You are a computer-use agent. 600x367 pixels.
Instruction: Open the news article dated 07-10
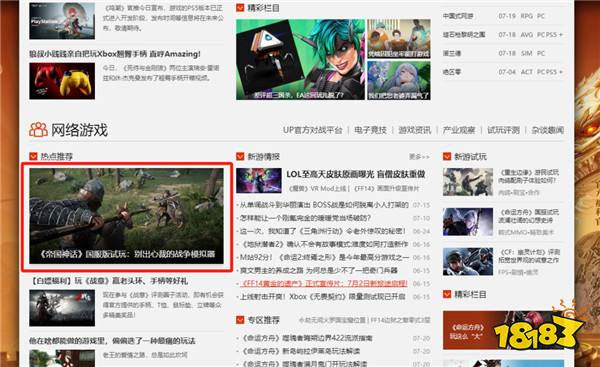pyautogui.click(x=305, y=218)
